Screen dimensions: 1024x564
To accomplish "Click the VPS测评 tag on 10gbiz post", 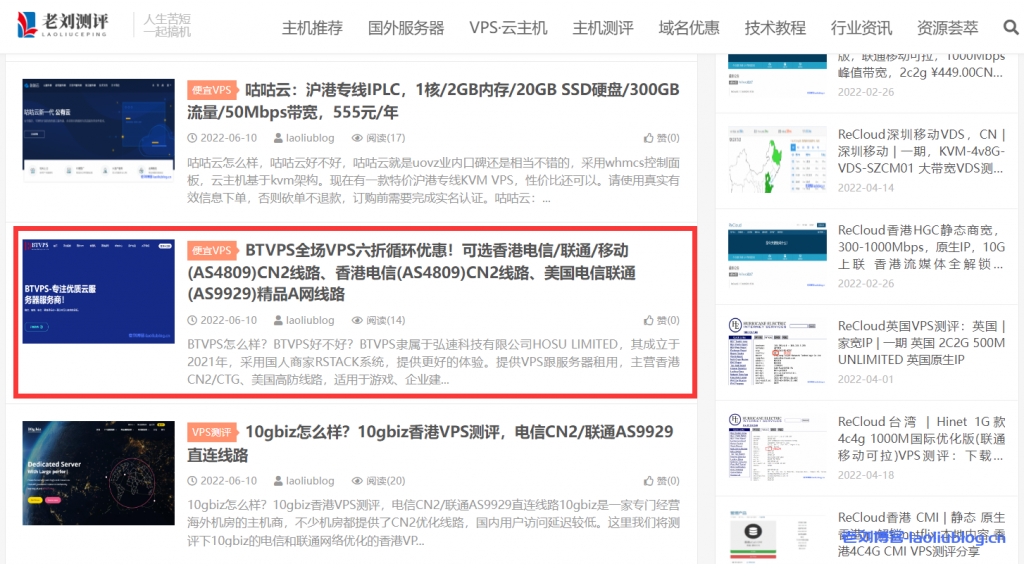I will pos(211,432).
